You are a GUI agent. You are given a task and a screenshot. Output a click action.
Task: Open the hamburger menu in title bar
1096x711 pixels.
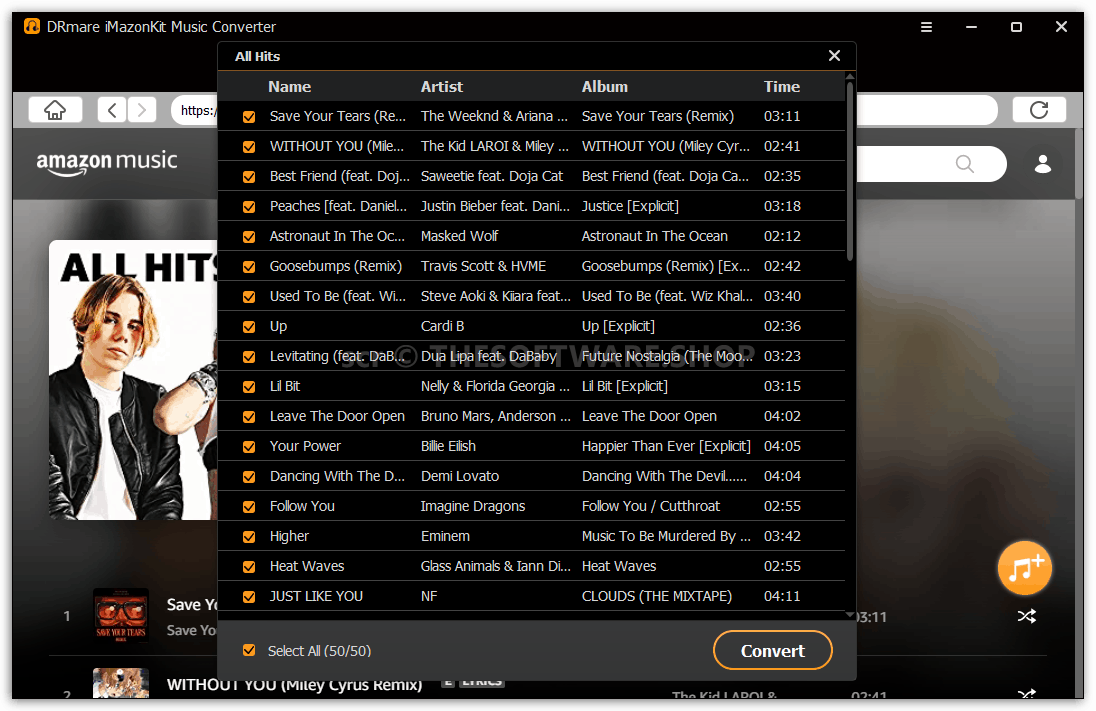click(926, 27)
